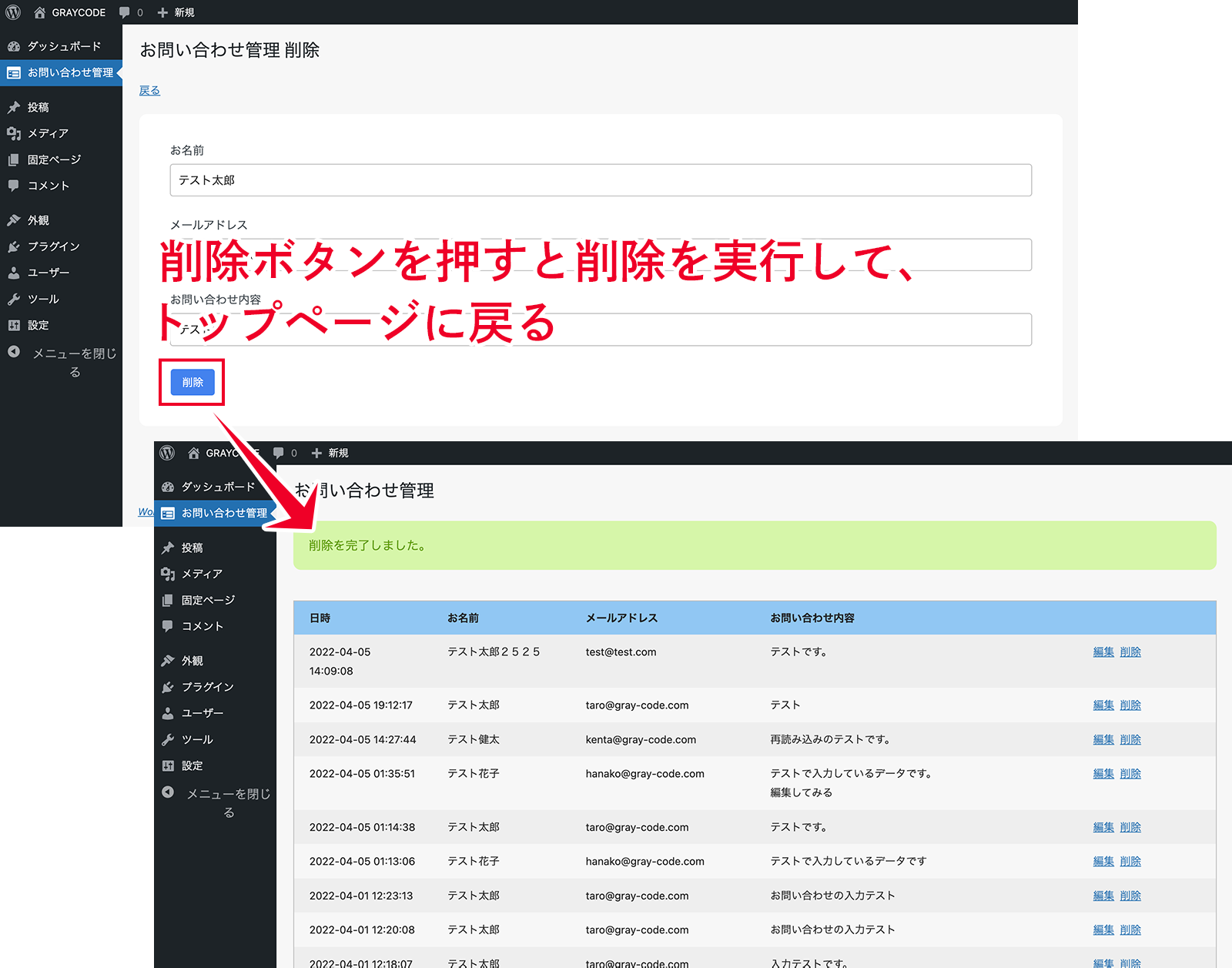Image resolution: width=1232 pixels, height=968 pixels.
Task: Click the プラグイン plug icon in the top window
Action: pos(14,246)
